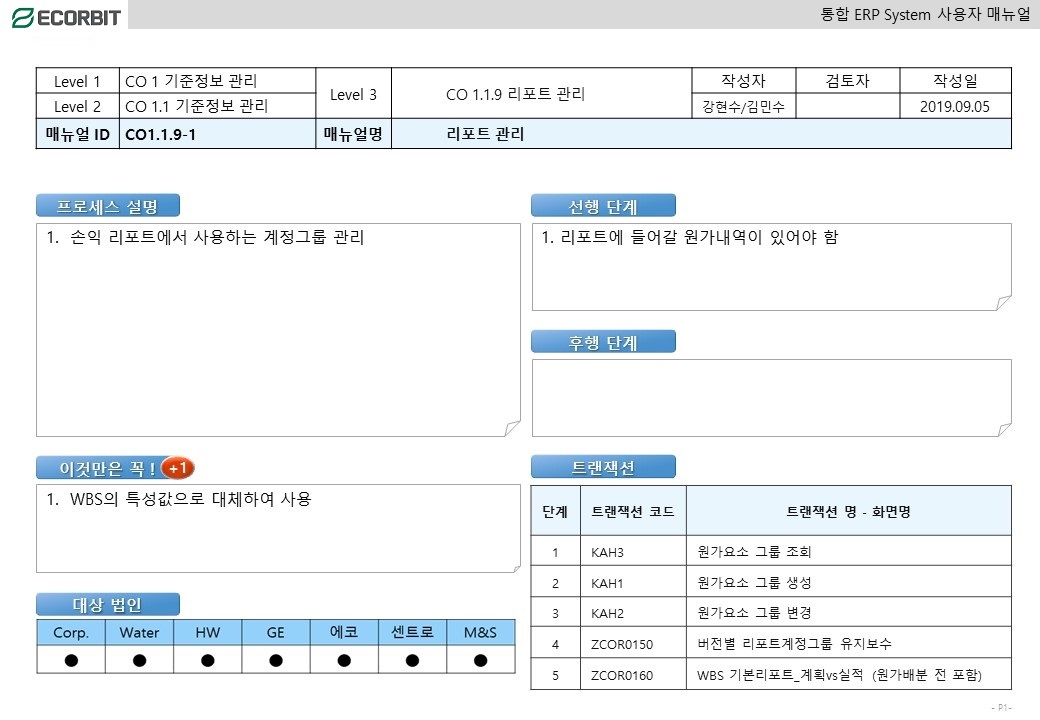This screenshot has width=1040, height=720.
Task: Click the 2019.09.05 date cell
Action: 955,107
